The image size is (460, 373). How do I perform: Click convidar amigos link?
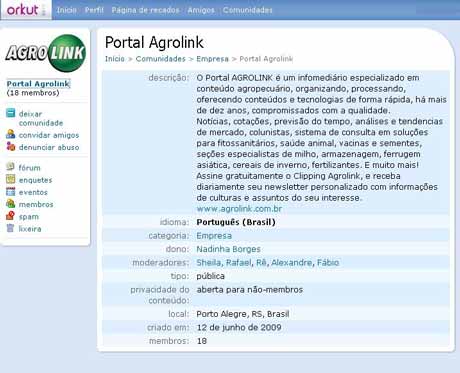coord(49,135)
